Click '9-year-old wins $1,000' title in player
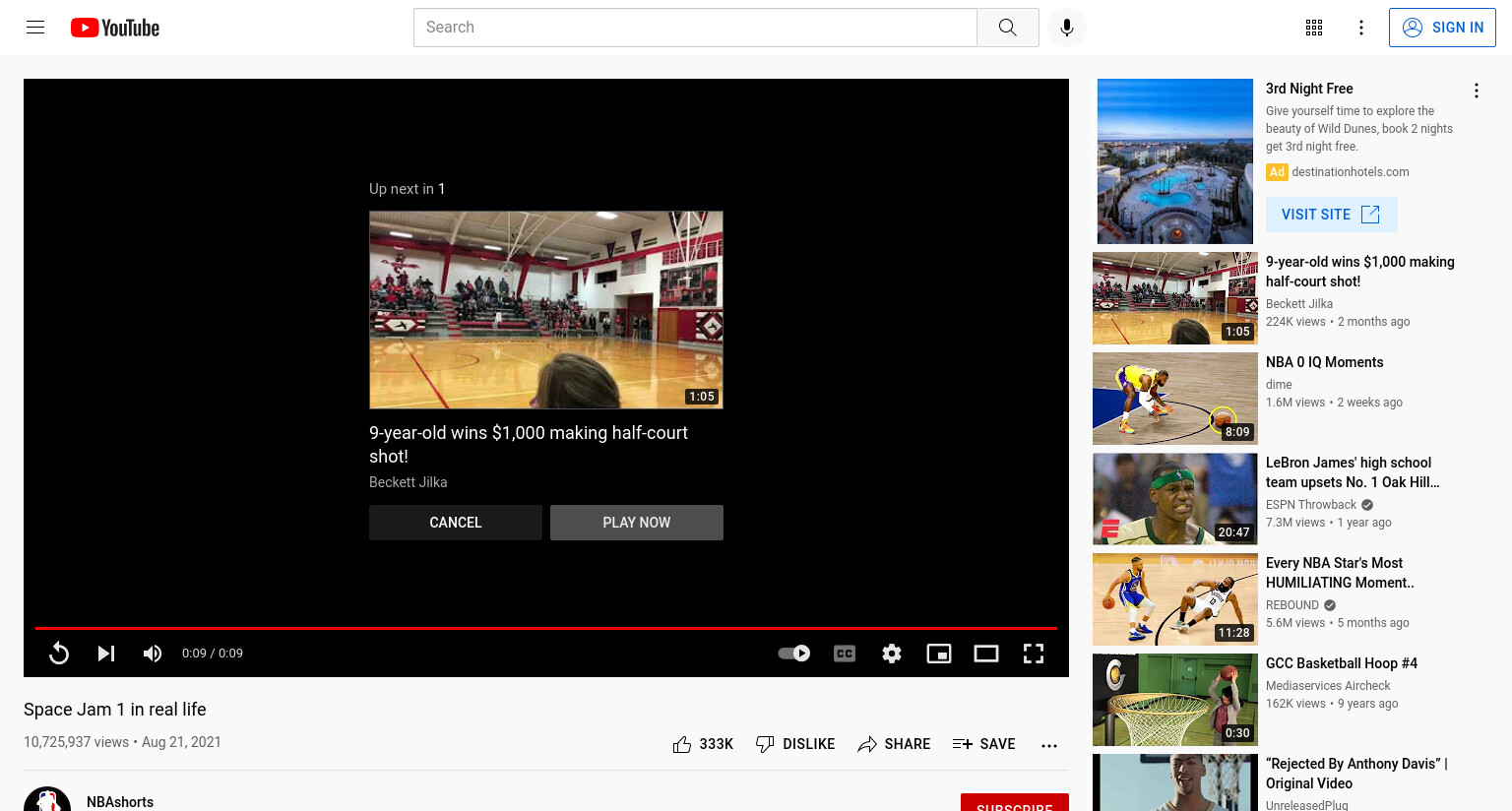 [x=529, y=445]
